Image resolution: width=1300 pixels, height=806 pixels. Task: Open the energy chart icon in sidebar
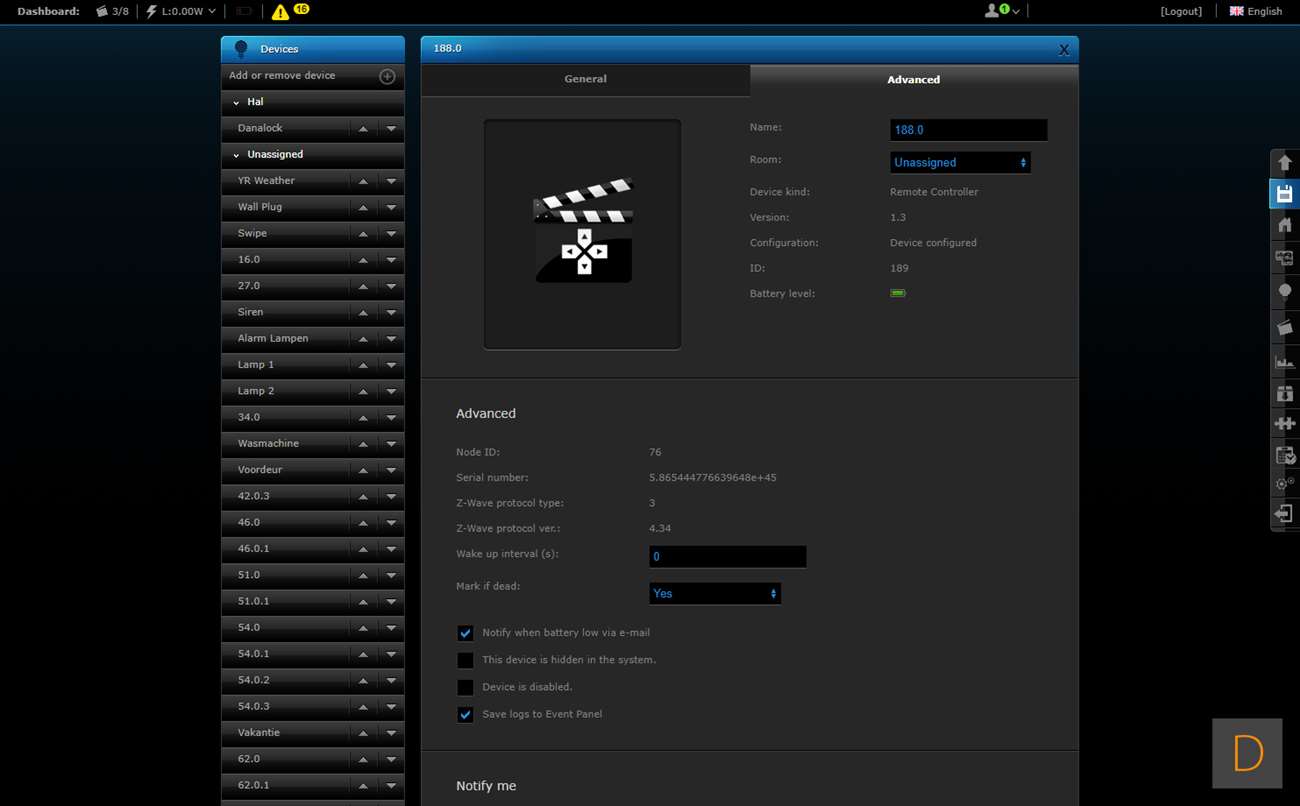1285,361
